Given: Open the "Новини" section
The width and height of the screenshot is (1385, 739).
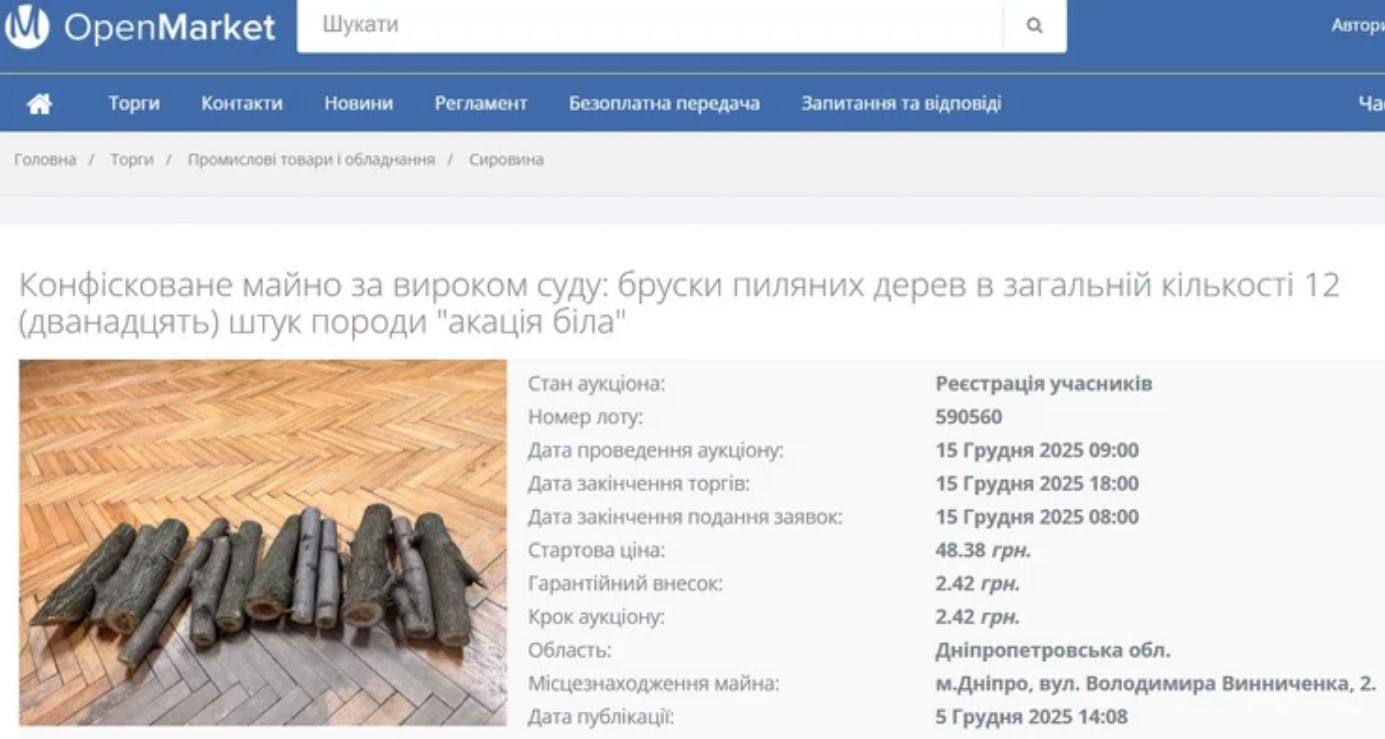Looking at the screenshot, I should click(x=358, y=102).
